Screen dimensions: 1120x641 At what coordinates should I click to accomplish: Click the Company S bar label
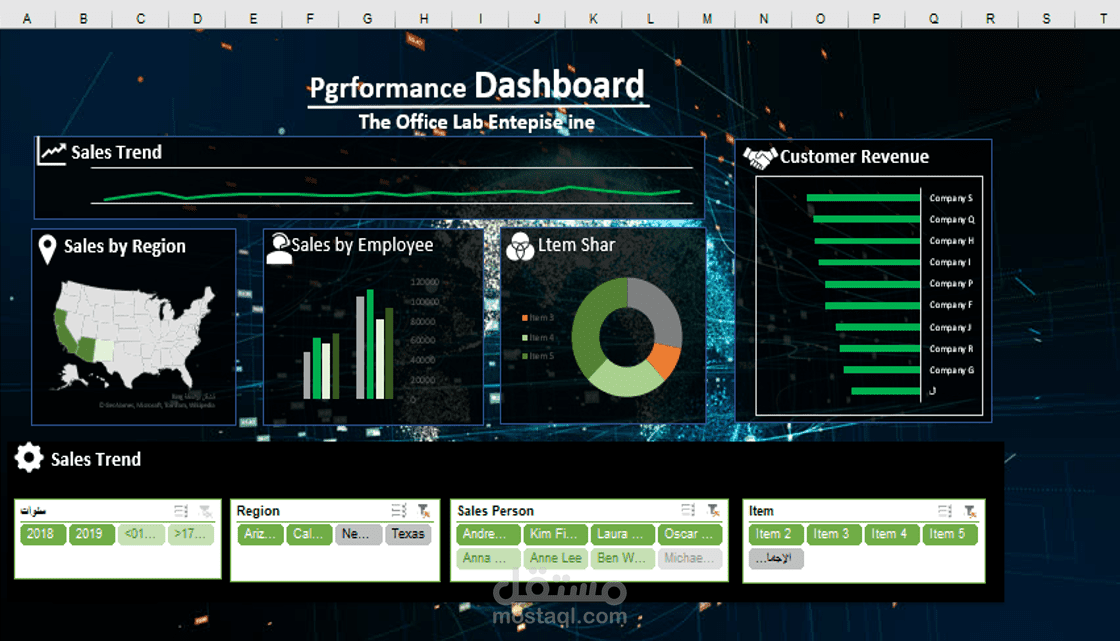point(951,198)
